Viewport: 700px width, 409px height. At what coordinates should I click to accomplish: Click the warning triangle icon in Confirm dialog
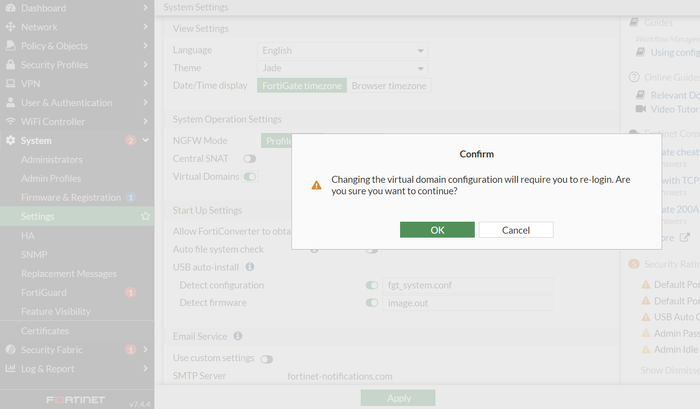pos(317,185)
